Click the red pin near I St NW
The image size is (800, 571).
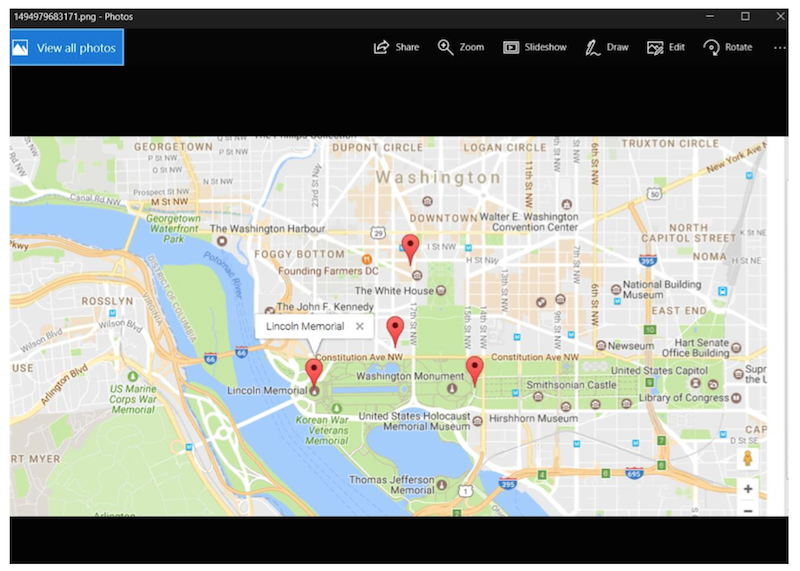[x=410, y=249]
